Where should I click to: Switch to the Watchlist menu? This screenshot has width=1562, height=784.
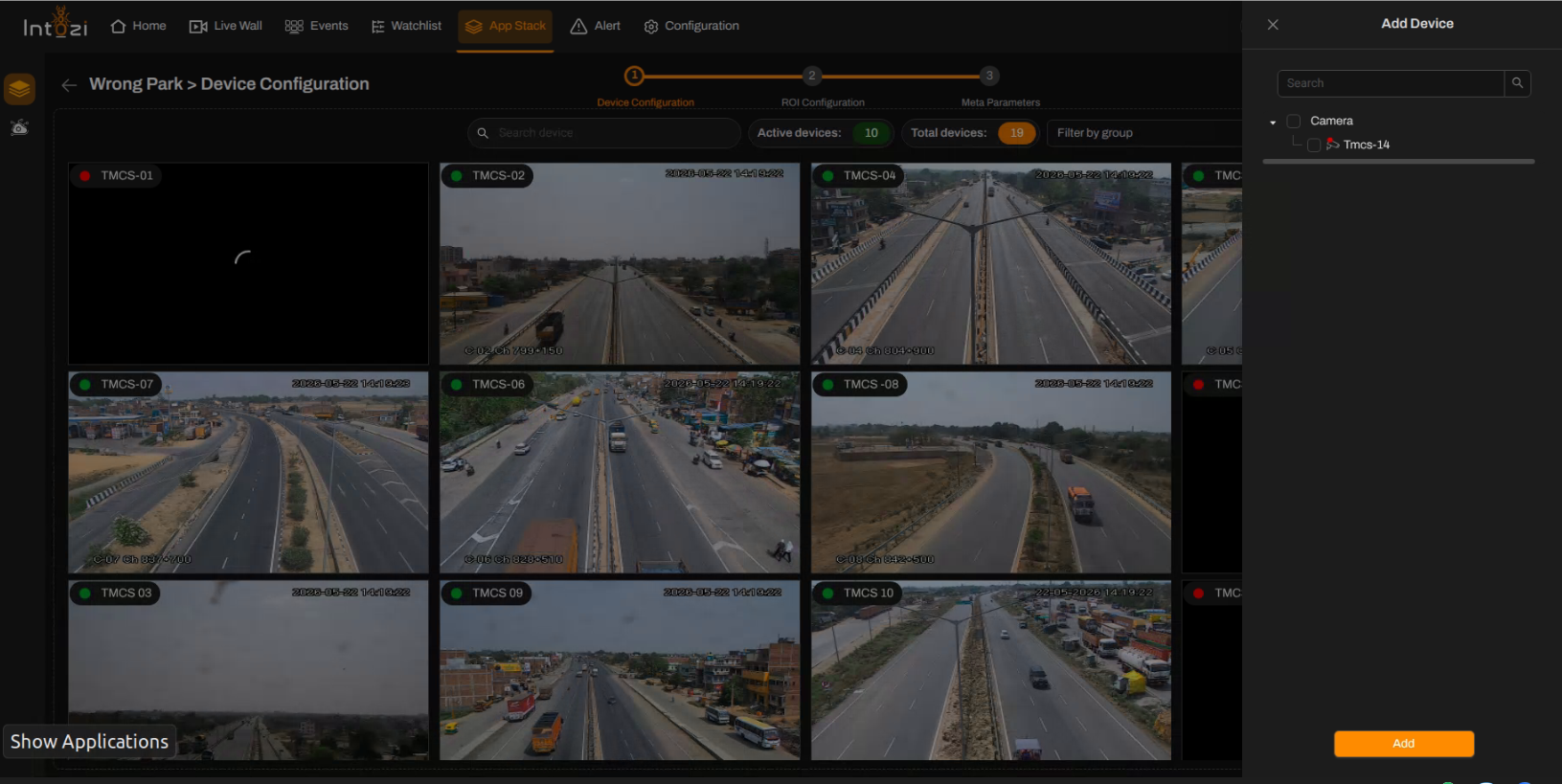click(406, 26)
